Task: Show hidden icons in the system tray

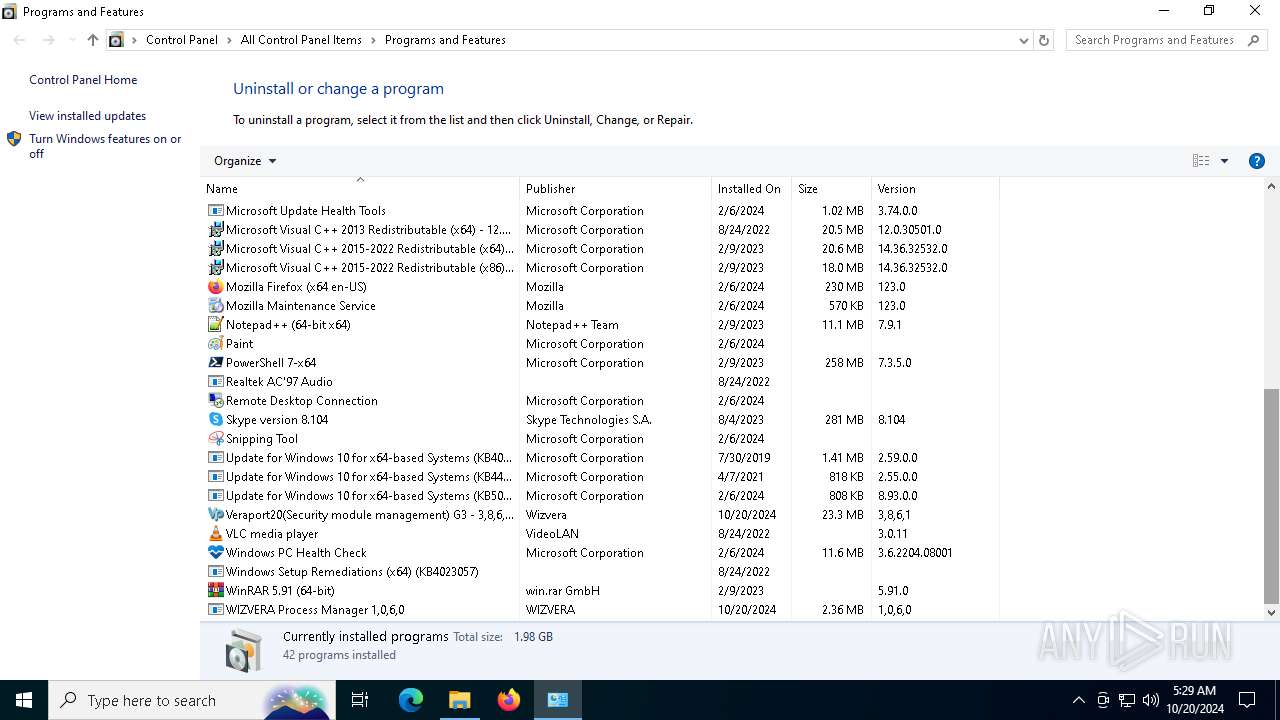Action: [x=1078, y=700]
